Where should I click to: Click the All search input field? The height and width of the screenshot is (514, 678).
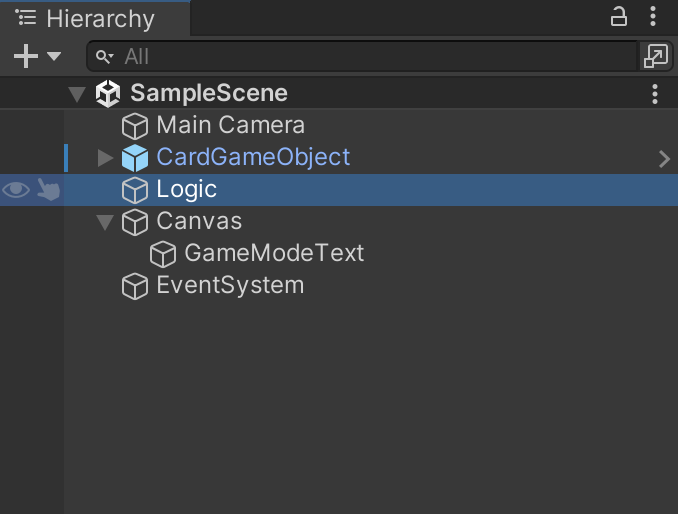370,57
